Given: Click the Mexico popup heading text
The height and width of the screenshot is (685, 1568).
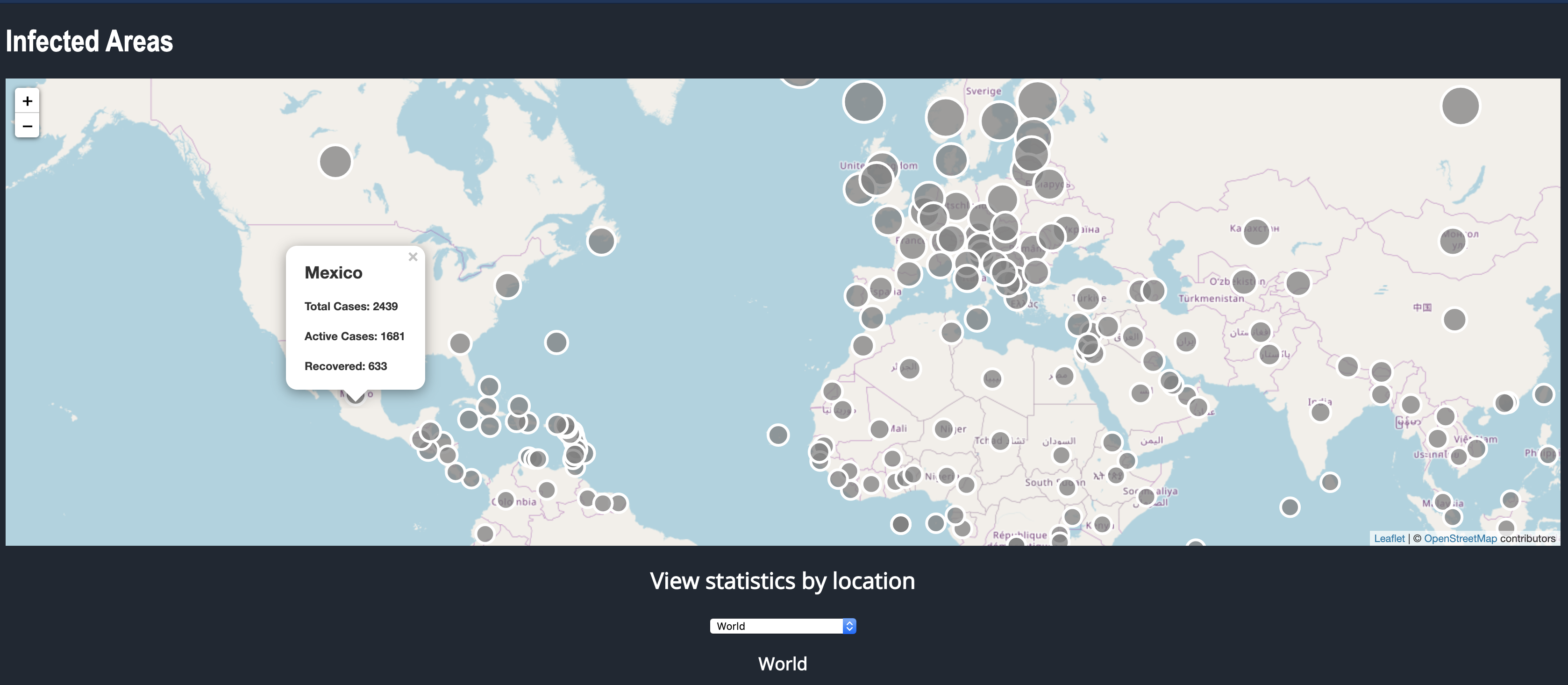Looking at the screenshot, I should [x=333, y=273].
